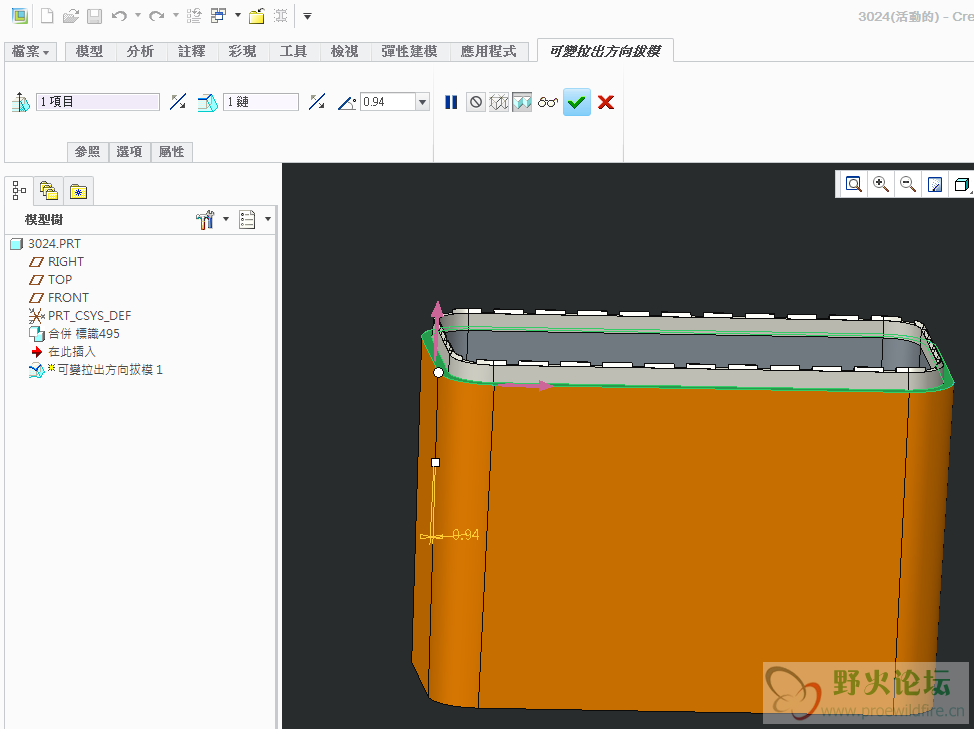Switch to the 註釋 ribbon tab
The height and width of the screenshot is (729, 974).
click(191, 52)
